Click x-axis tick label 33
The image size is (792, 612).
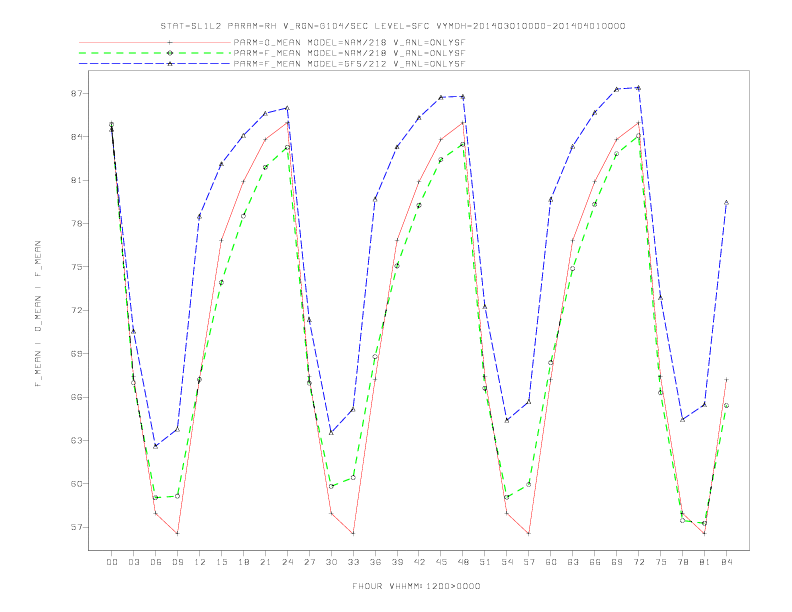(353, 562)
